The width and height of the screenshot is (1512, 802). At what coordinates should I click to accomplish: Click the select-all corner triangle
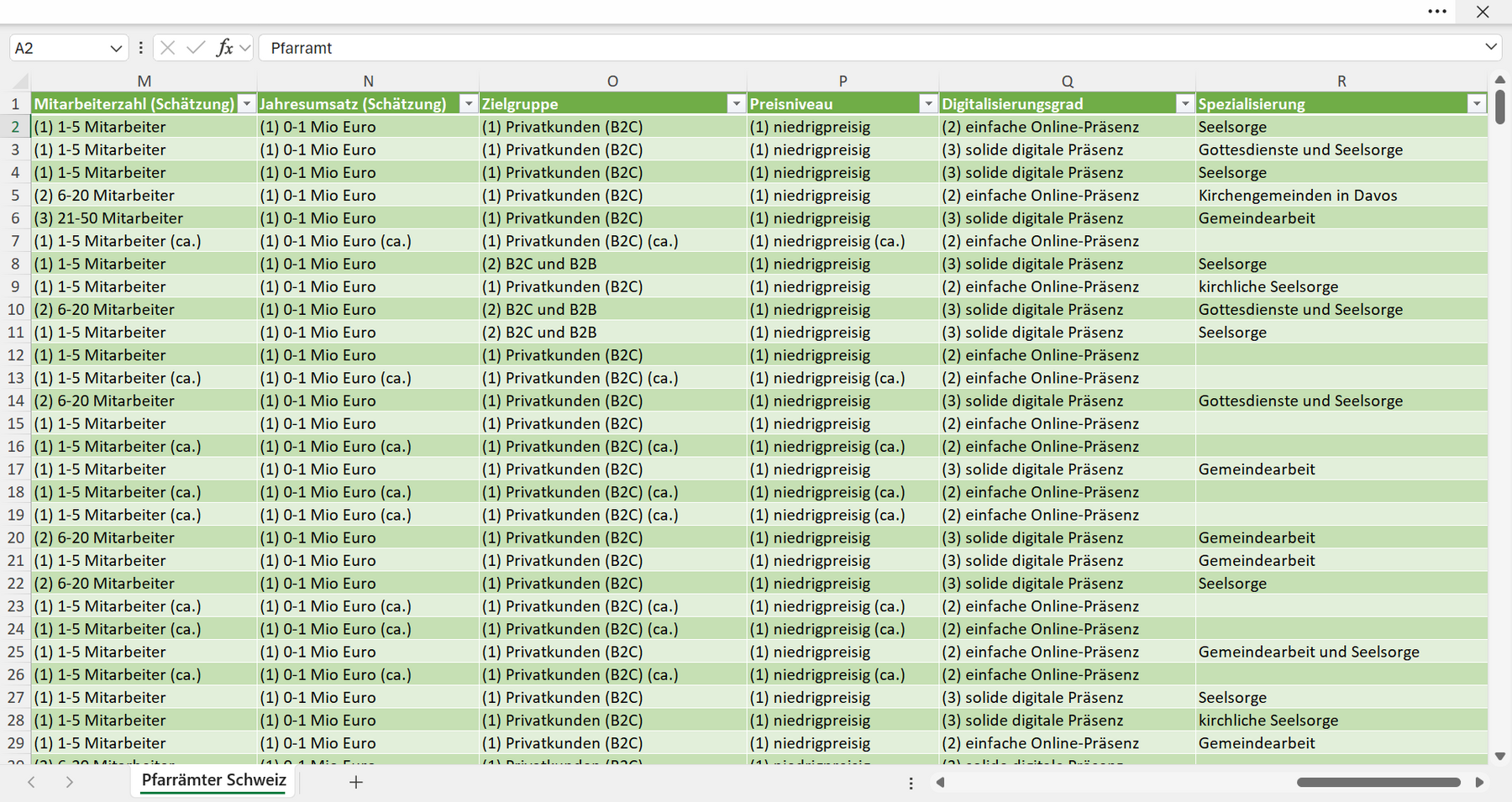[19, 81]
